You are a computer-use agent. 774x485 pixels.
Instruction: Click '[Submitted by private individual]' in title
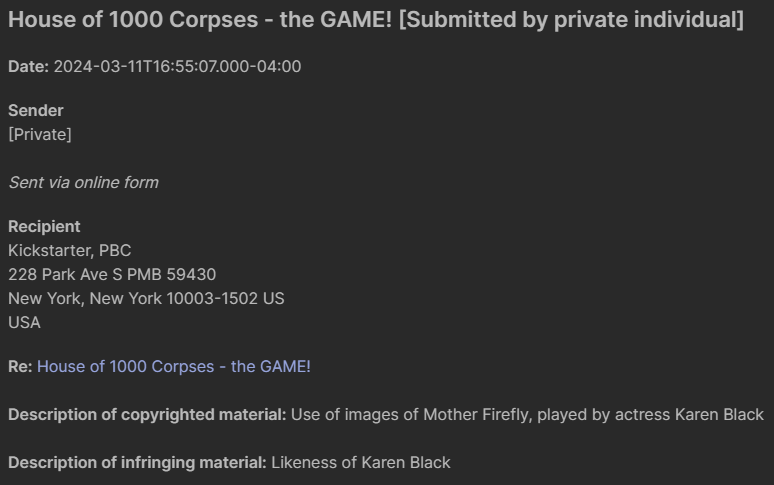pos(571,20)
